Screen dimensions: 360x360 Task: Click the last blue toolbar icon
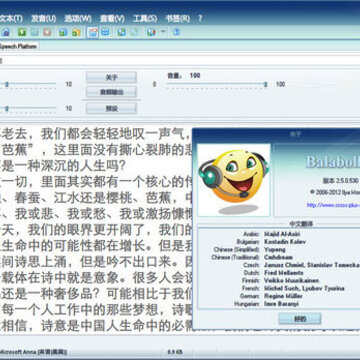pos(177,32)
